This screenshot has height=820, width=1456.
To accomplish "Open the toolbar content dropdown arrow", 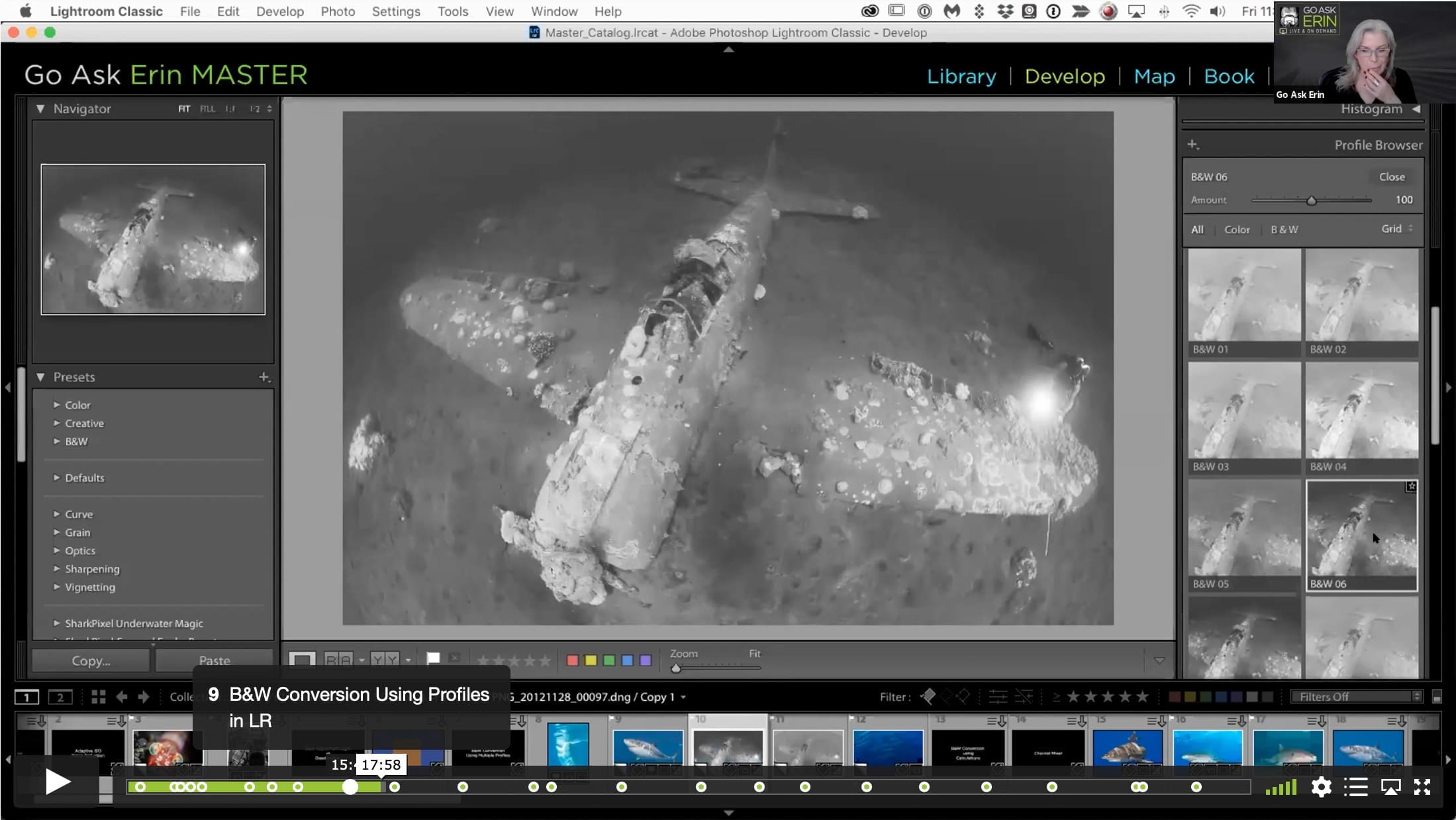I will (1159, 660).
